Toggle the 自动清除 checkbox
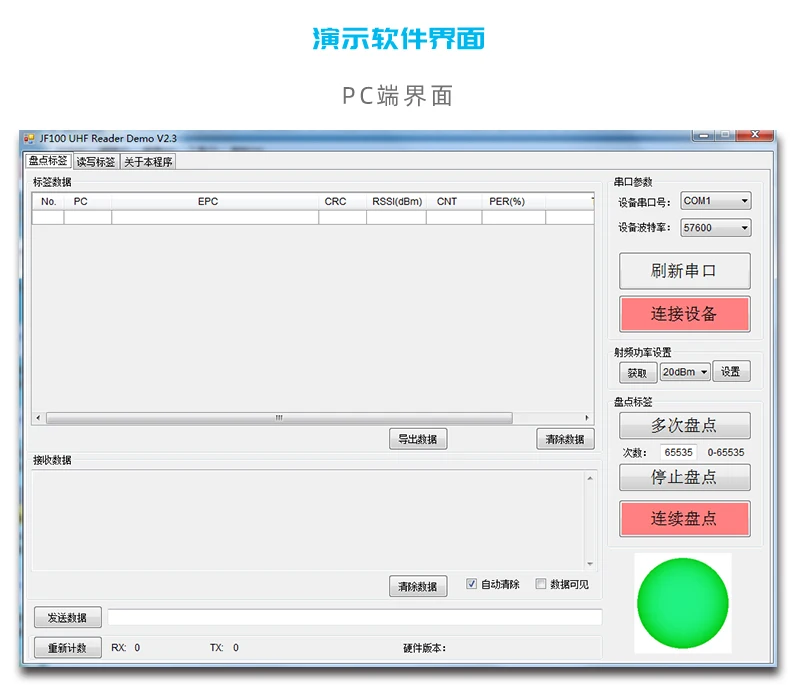 tap(471, 583)
